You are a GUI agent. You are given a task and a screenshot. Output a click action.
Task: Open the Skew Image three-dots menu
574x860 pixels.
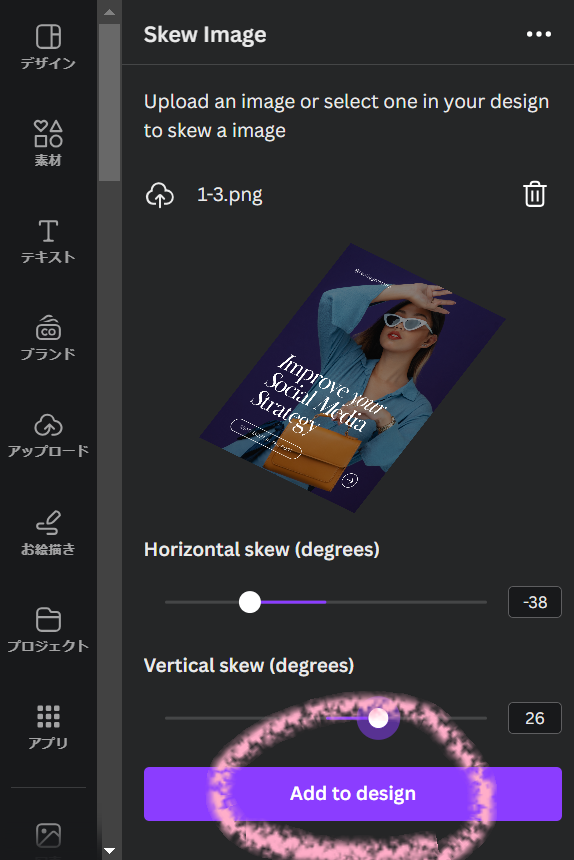538,34
